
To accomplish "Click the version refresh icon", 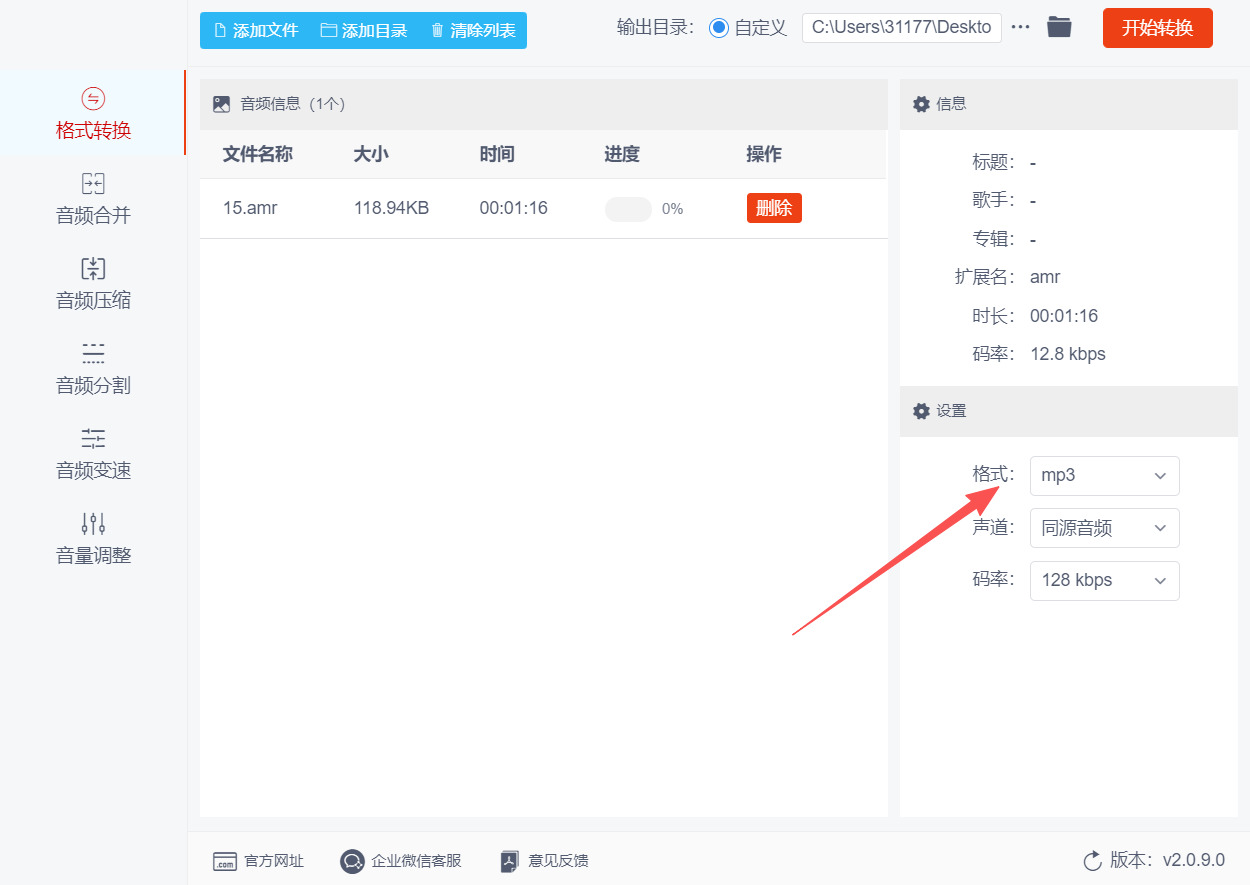I will click(x=1093, y=861).
